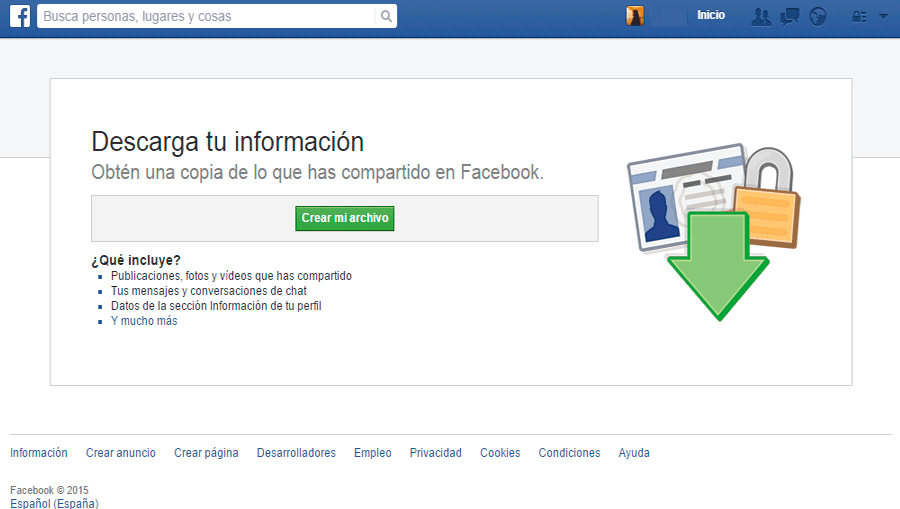Screen dimensions: 900x509
Task: Open the notifications globe icon
Action: [x=818, y=17]
